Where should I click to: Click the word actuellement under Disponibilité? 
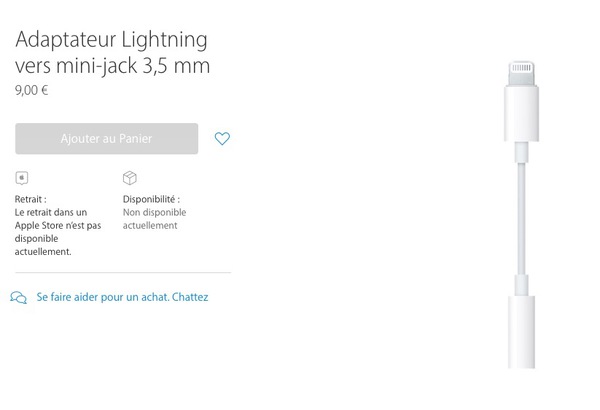[x=150, y=225]
